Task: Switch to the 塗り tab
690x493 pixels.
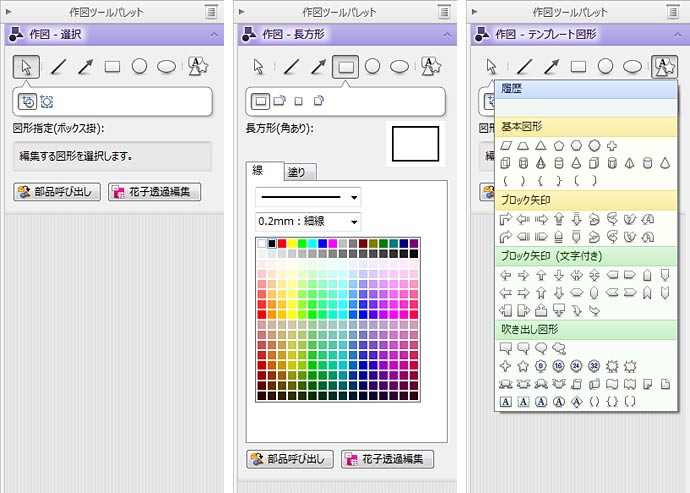Action: click(298, 172)
